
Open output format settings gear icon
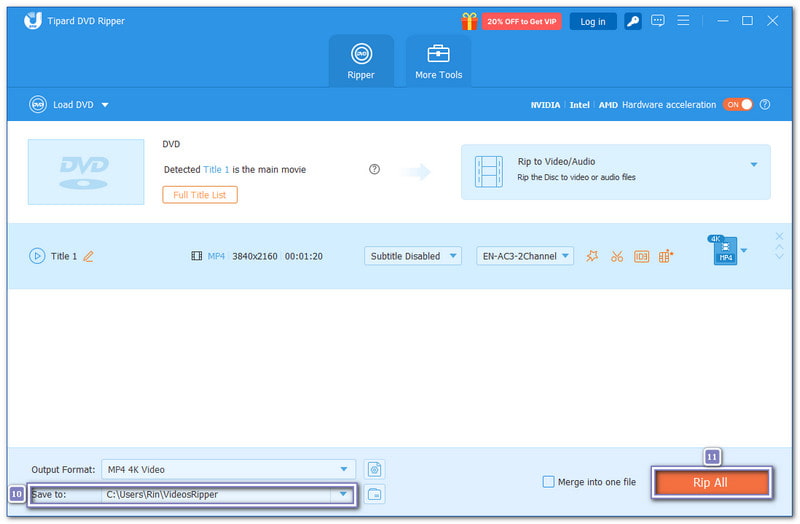click(x=374, y=469)
